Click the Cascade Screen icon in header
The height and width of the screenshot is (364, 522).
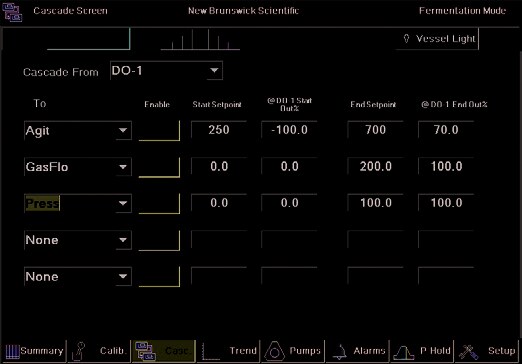point(12,12)
